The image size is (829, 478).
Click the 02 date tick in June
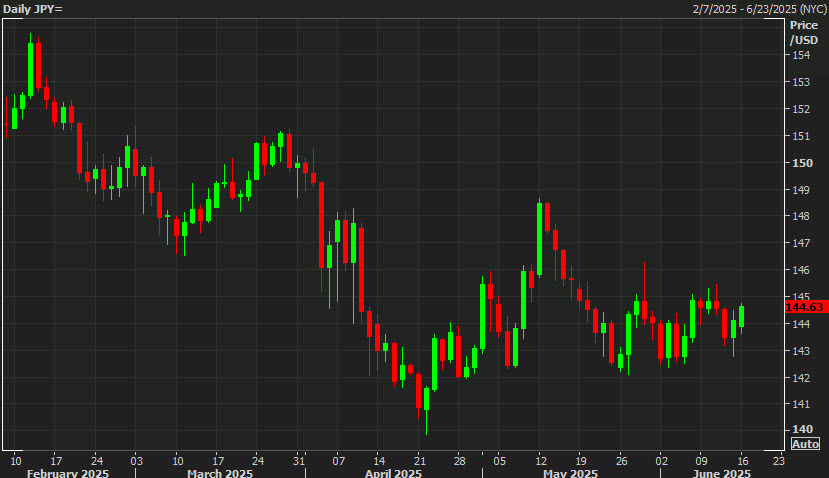coord(661,461)
